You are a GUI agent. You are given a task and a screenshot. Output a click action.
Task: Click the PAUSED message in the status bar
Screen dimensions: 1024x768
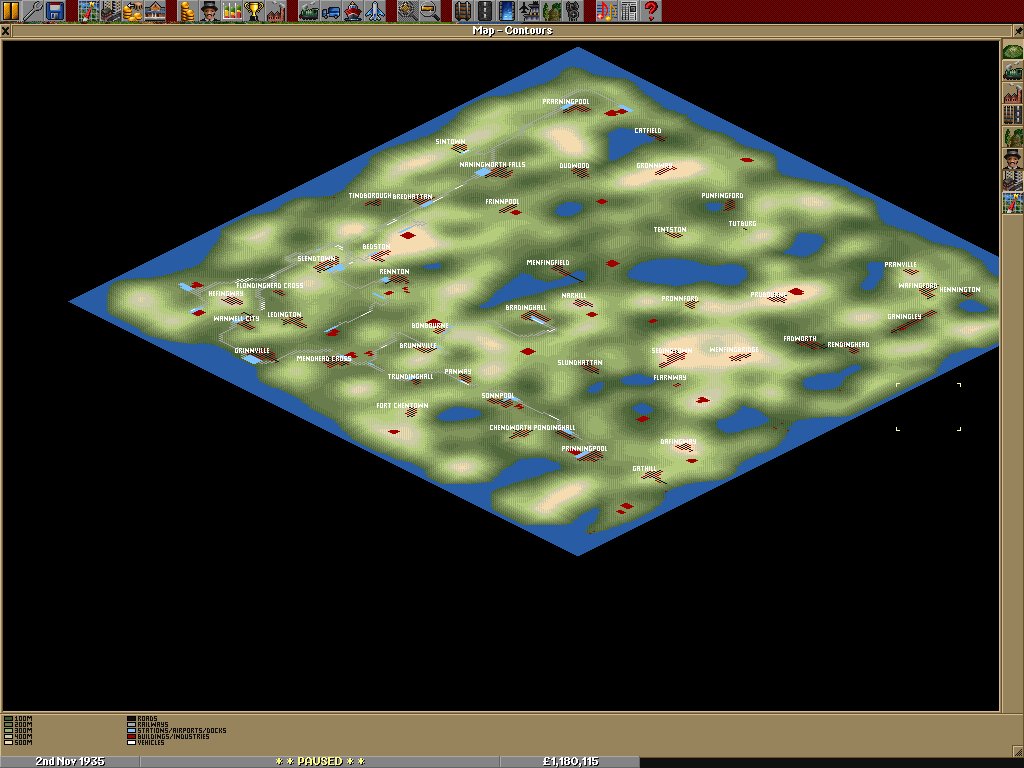pyautogui.click(x=320, y=761)
